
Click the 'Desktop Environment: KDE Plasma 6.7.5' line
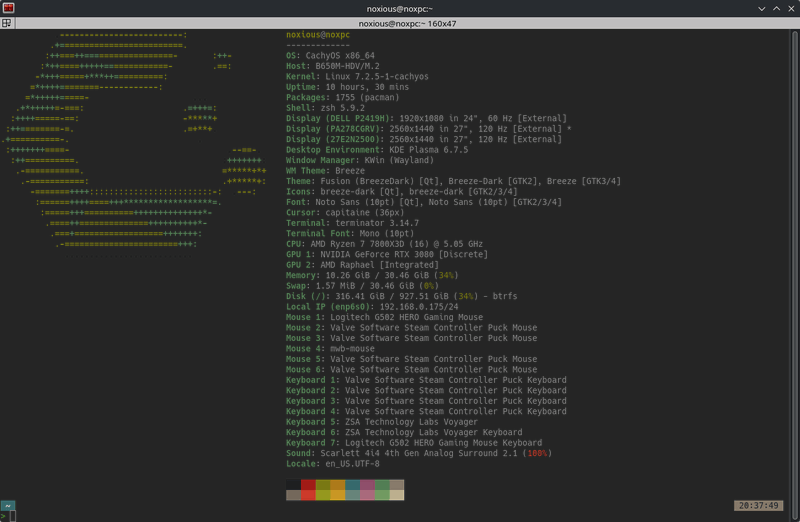click(377, 150)
